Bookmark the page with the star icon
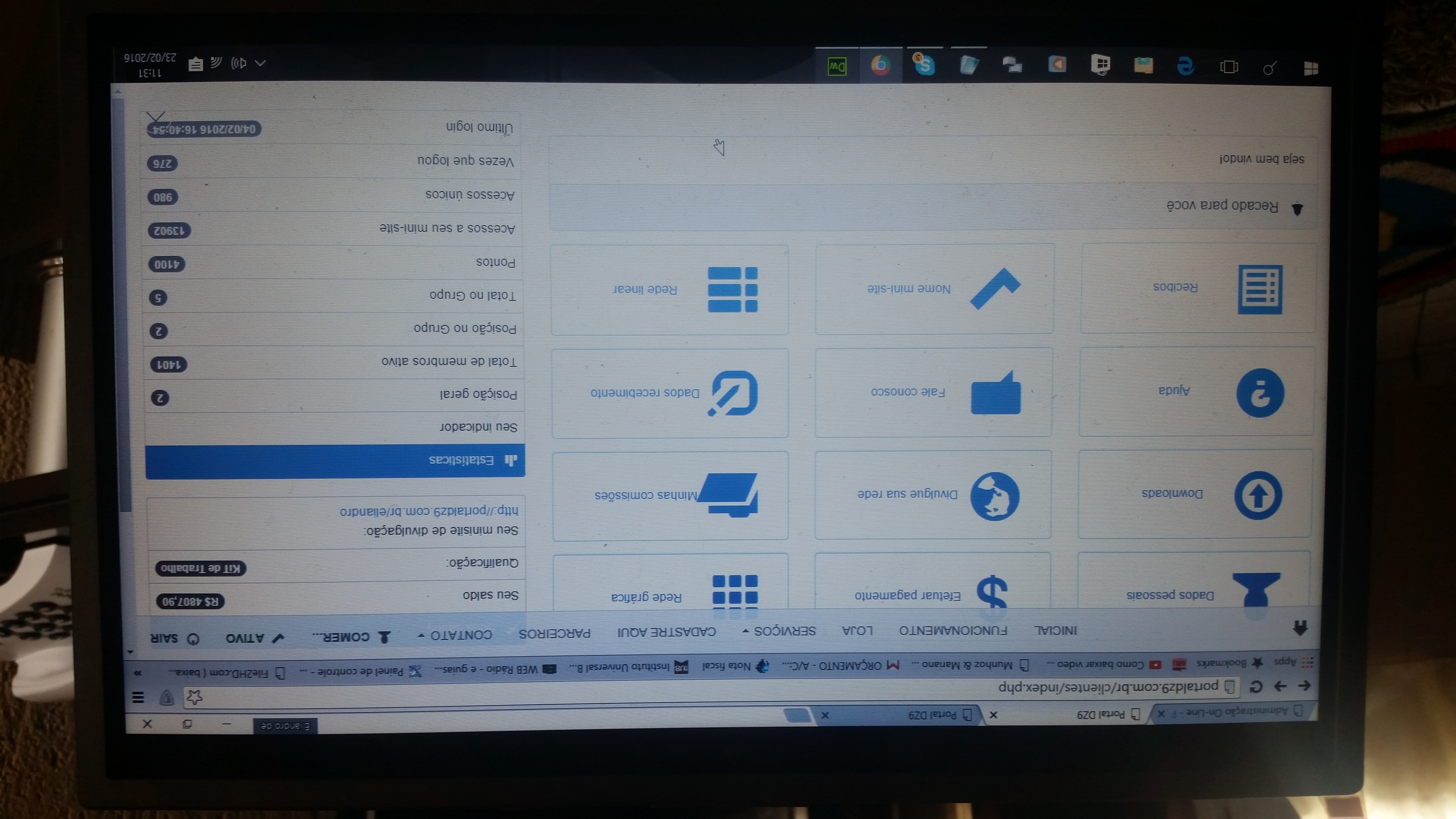1456x819 pixels. click(194, 697)
